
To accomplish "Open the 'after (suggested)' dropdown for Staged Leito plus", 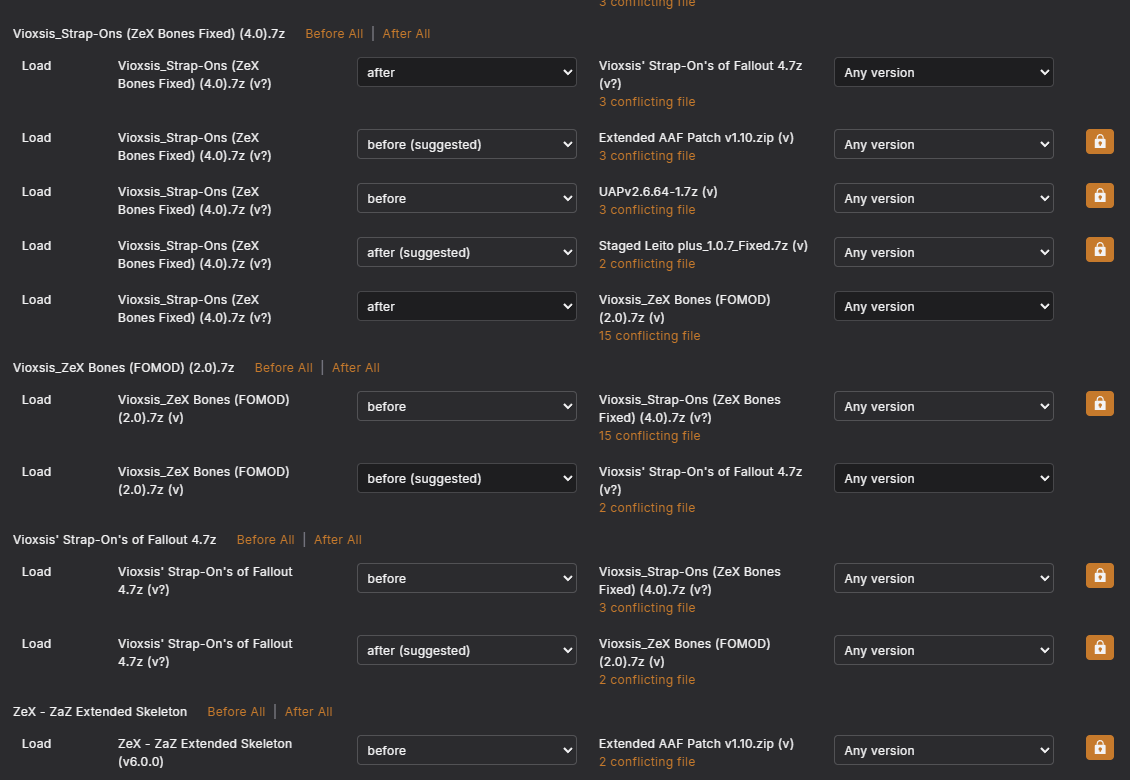I will click(467, 252).
